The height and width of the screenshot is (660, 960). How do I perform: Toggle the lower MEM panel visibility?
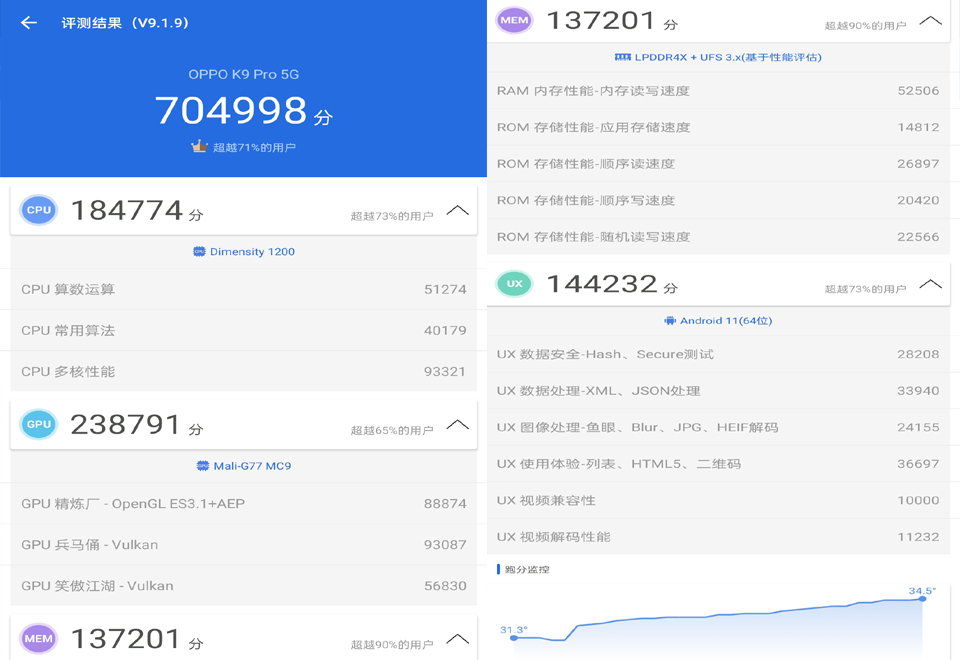click(x=458, y=637)
